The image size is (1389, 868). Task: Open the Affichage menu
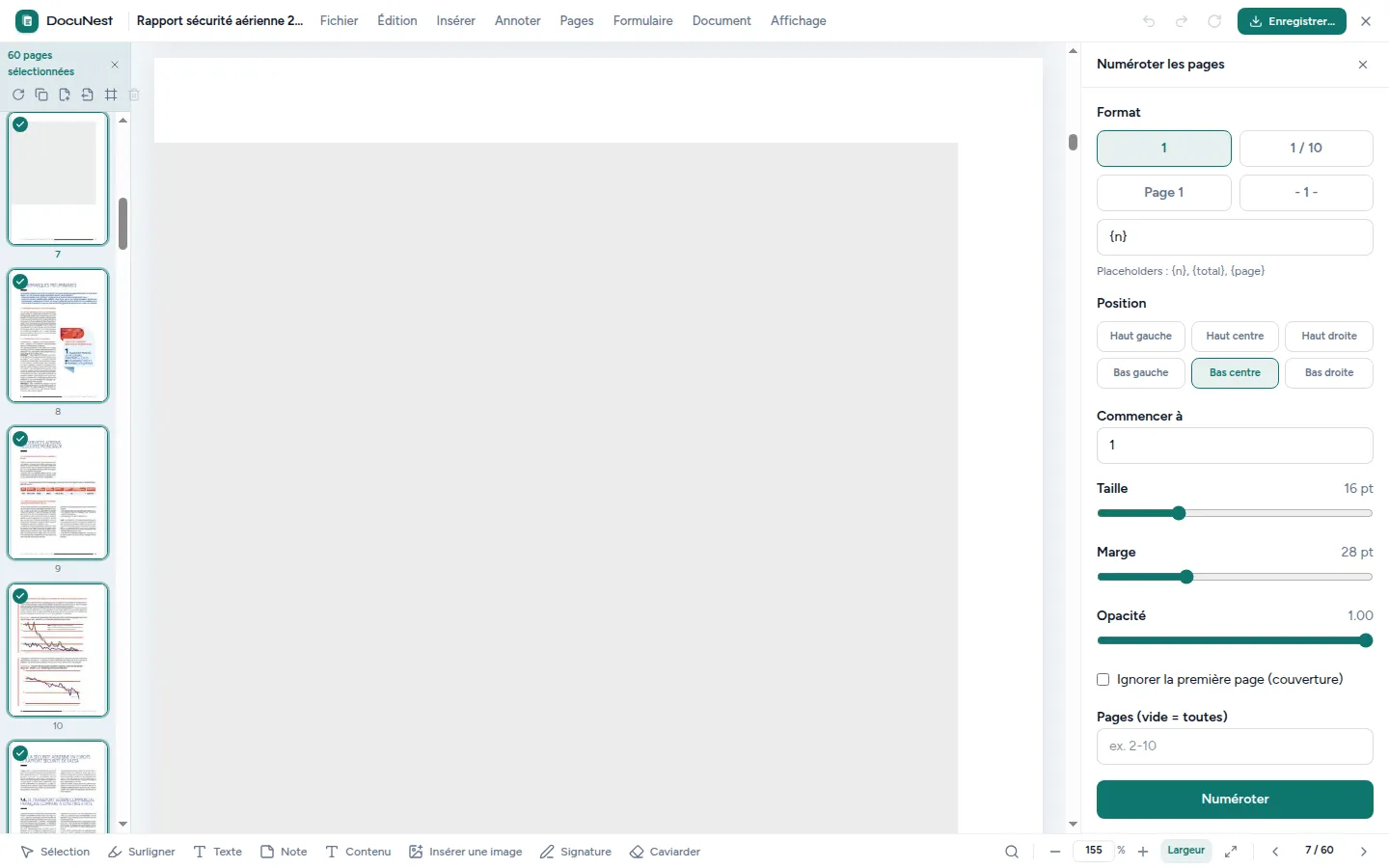point(799,21)
